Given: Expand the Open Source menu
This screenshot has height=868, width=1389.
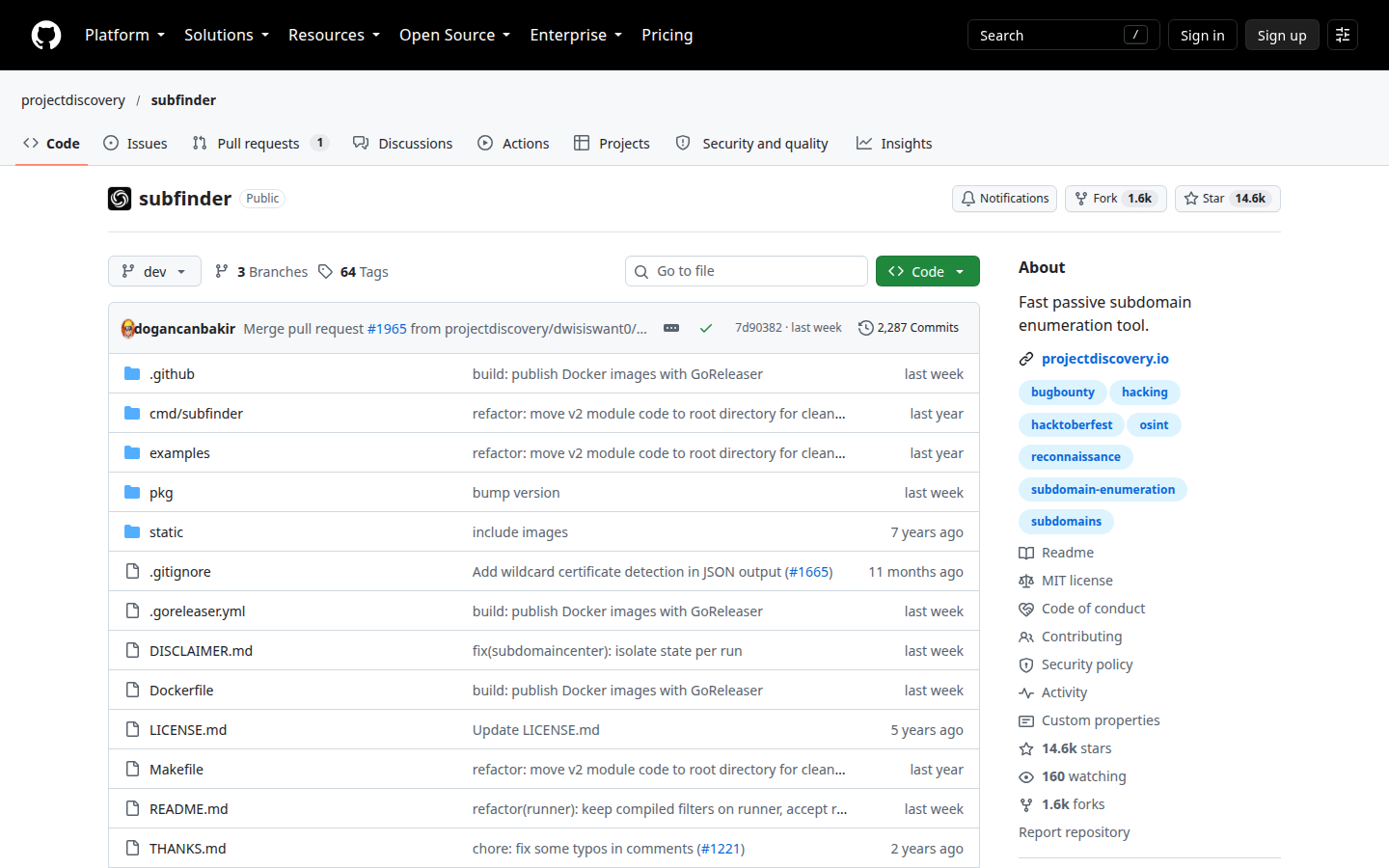Looking at the screenshot, I should coord(454,35).
